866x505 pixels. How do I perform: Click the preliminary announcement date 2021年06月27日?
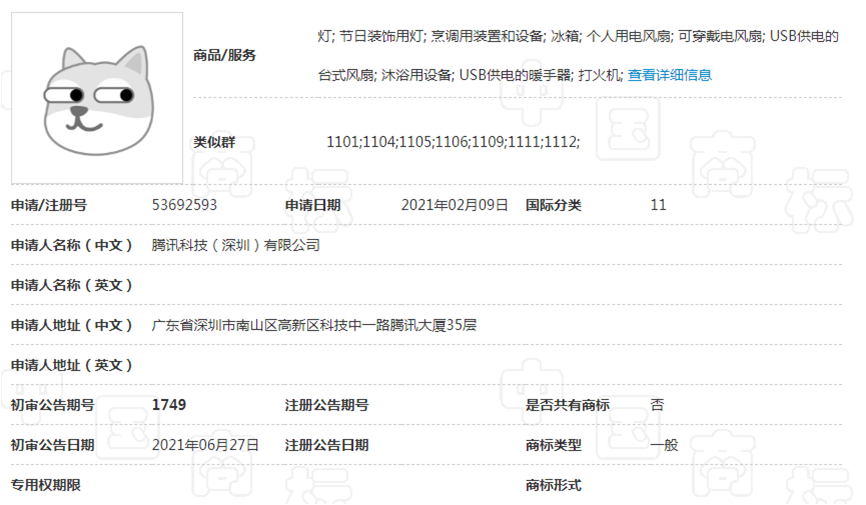pos(205,445)
